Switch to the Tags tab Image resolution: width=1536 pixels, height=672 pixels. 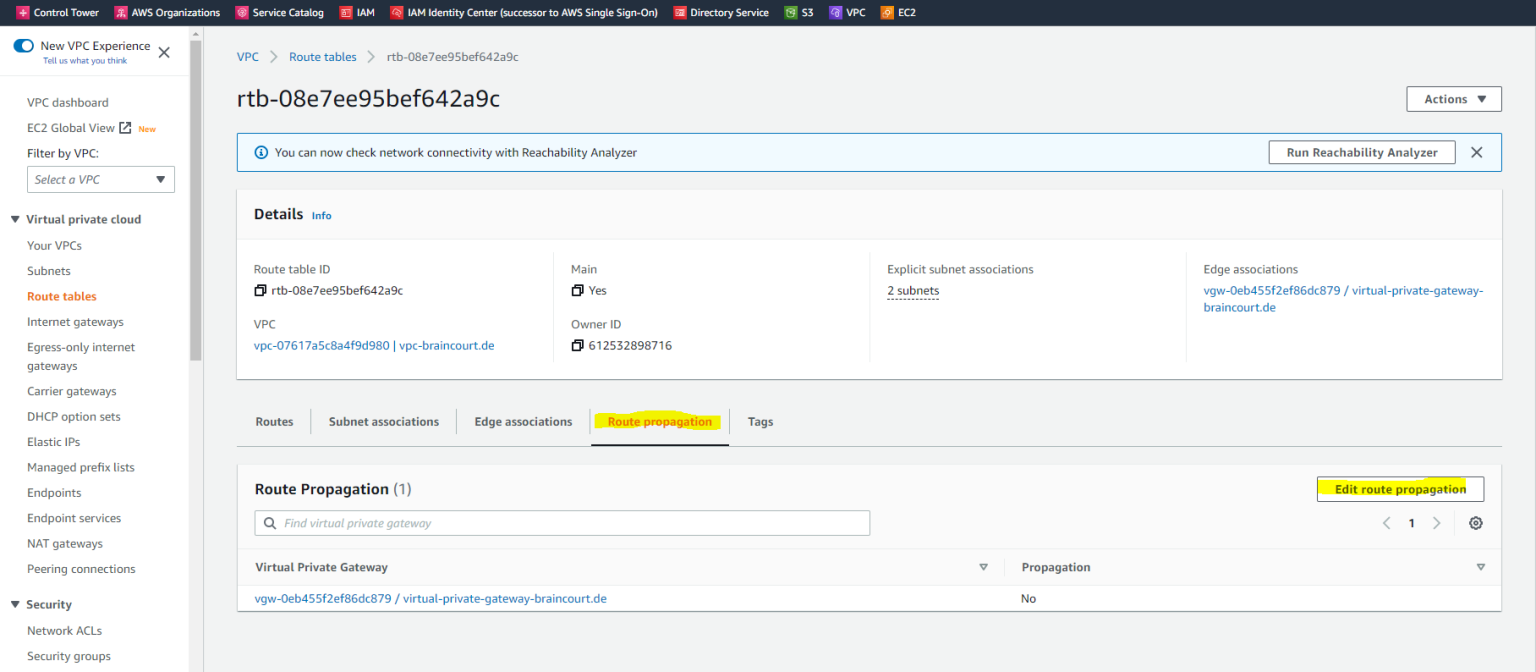tap(760, 421)
